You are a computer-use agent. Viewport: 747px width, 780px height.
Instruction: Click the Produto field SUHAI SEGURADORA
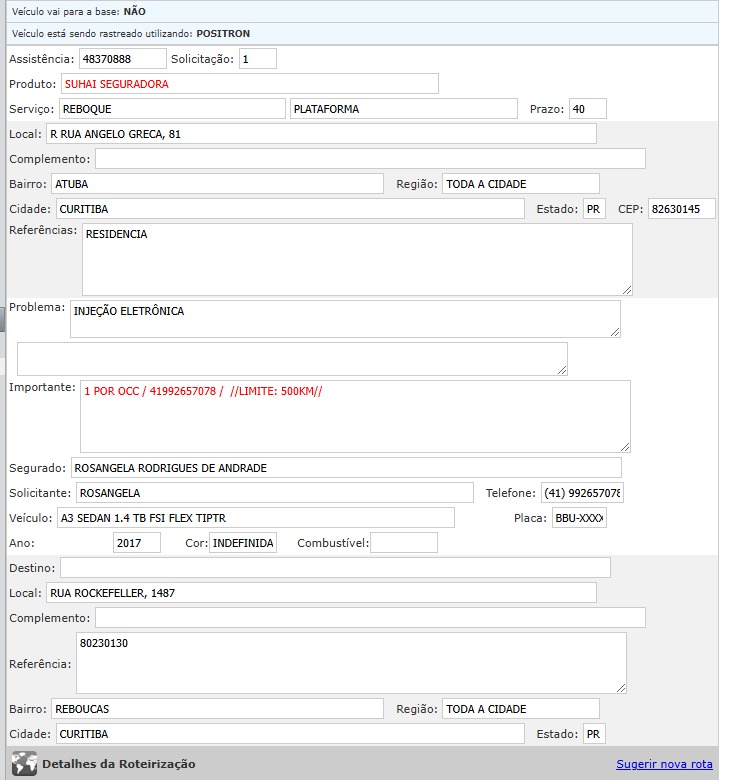[x=250, y=84]
